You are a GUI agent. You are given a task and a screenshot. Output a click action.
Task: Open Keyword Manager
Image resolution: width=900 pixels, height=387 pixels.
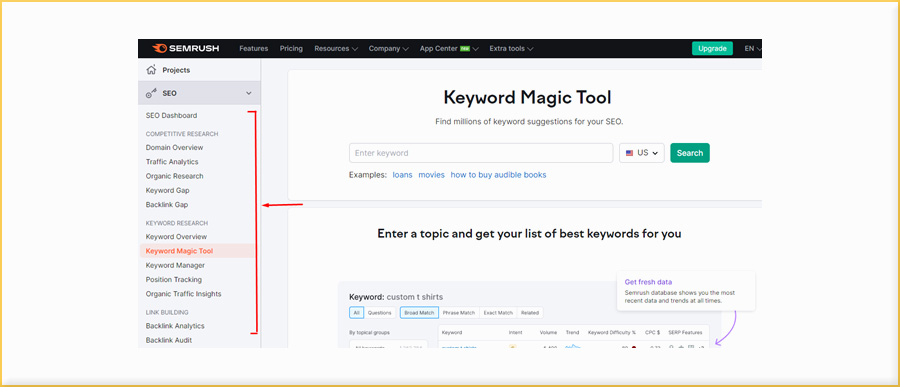(175, 265)
